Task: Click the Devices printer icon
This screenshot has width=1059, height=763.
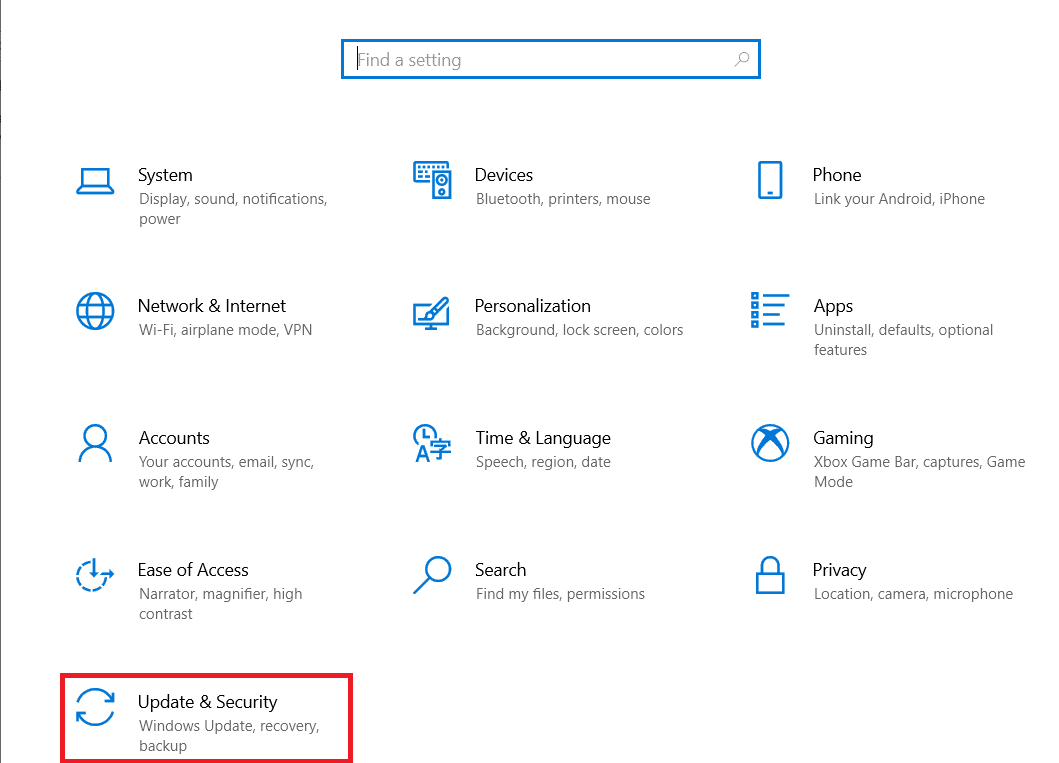Action: pyautogui.click(x=433, y=182)
